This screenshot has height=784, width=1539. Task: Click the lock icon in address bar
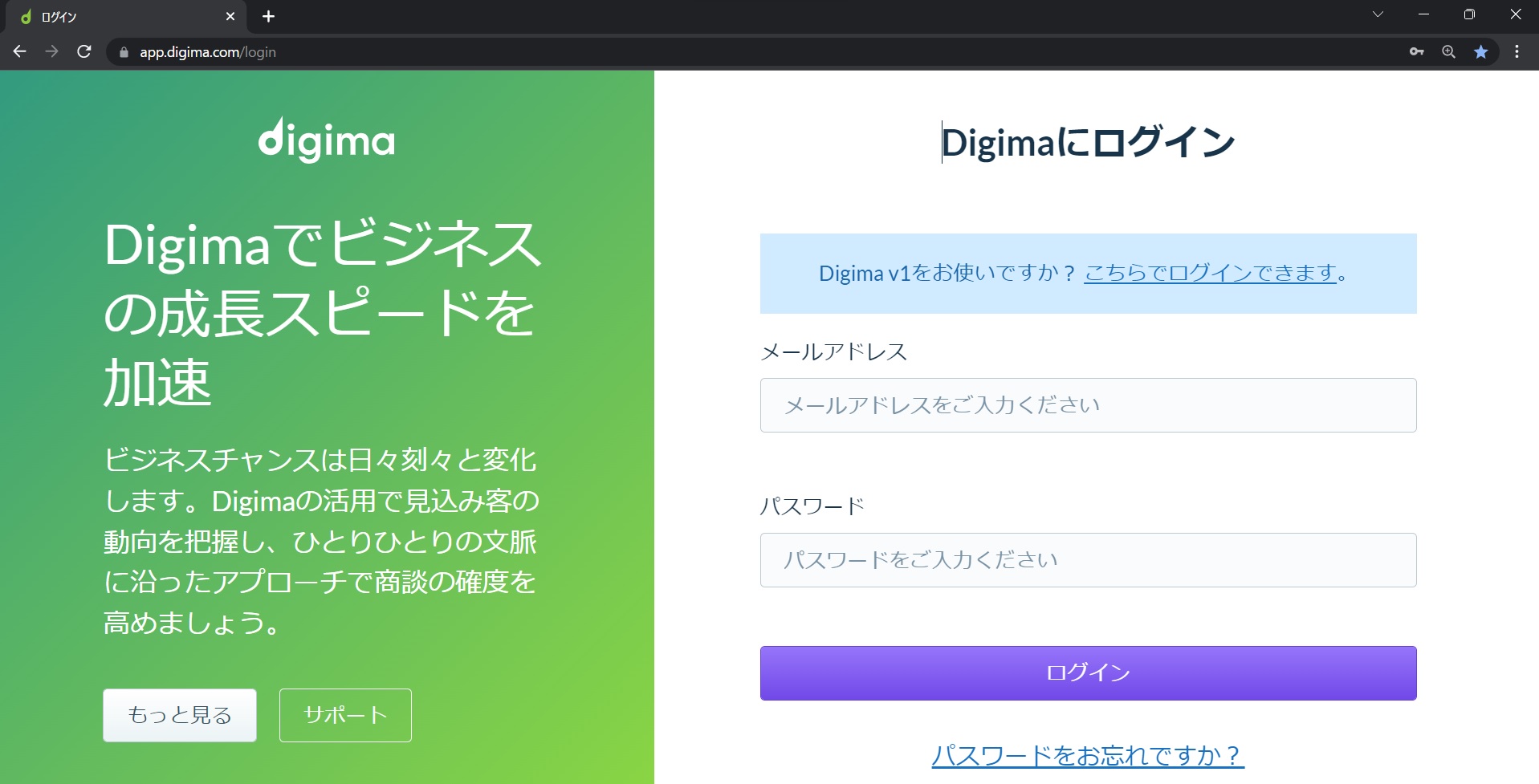tap(124, 52)
